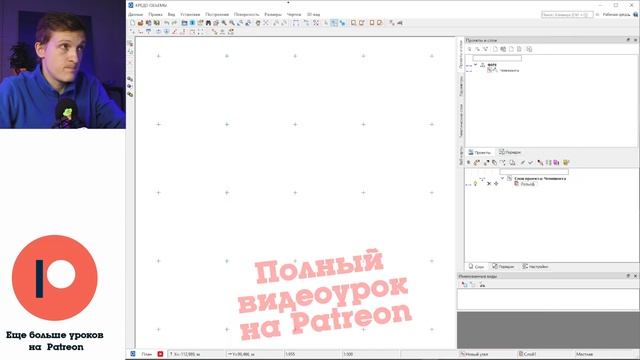
Task: Open the Правка menu
Action: tap(155, 14)
